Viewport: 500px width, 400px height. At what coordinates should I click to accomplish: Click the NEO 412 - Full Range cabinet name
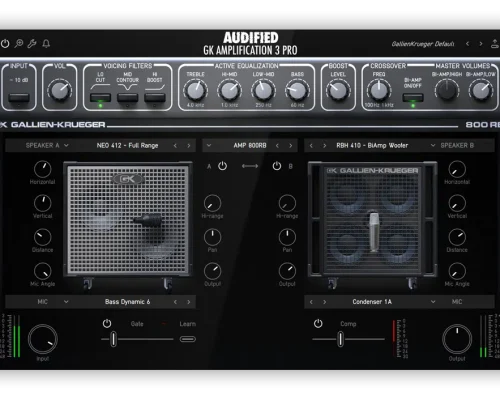(127, 146)
